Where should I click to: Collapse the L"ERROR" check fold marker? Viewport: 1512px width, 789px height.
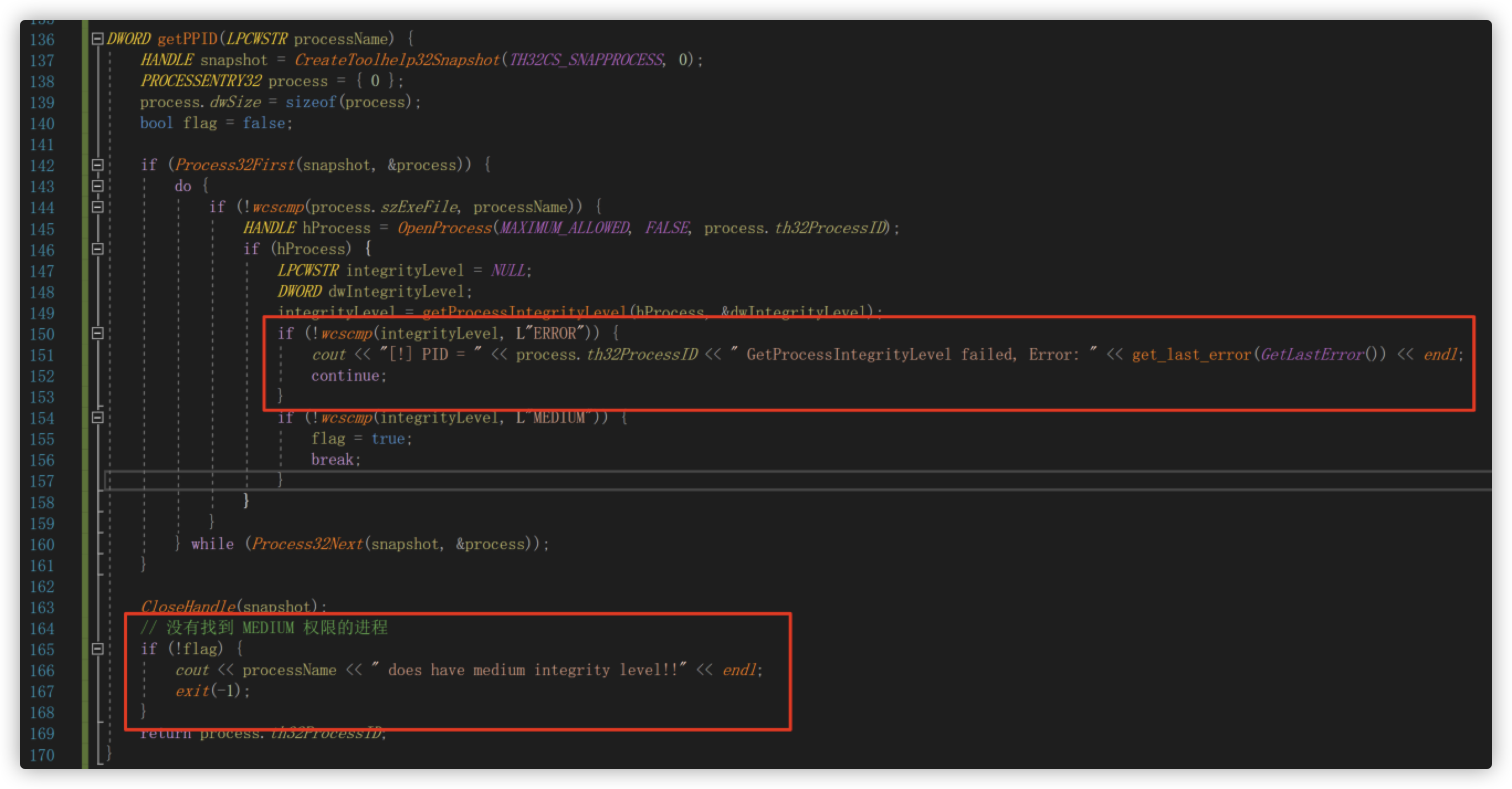97,334
